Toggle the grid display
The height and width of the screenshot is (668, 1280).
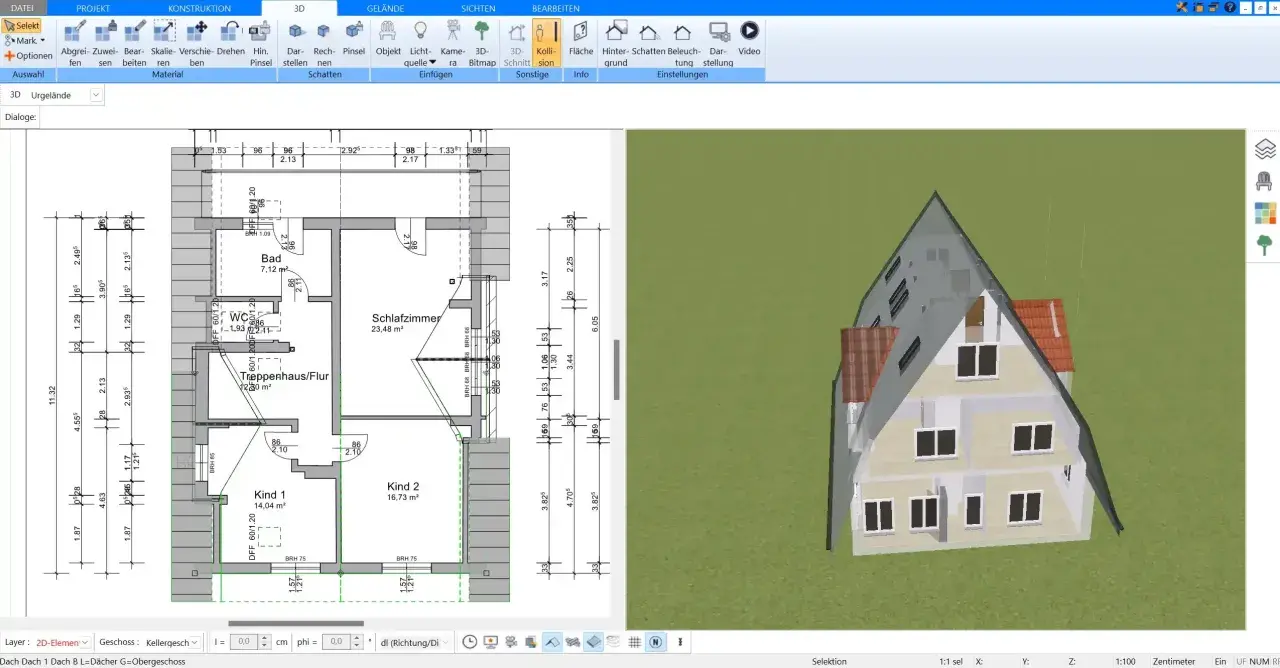tap(634, 642)
